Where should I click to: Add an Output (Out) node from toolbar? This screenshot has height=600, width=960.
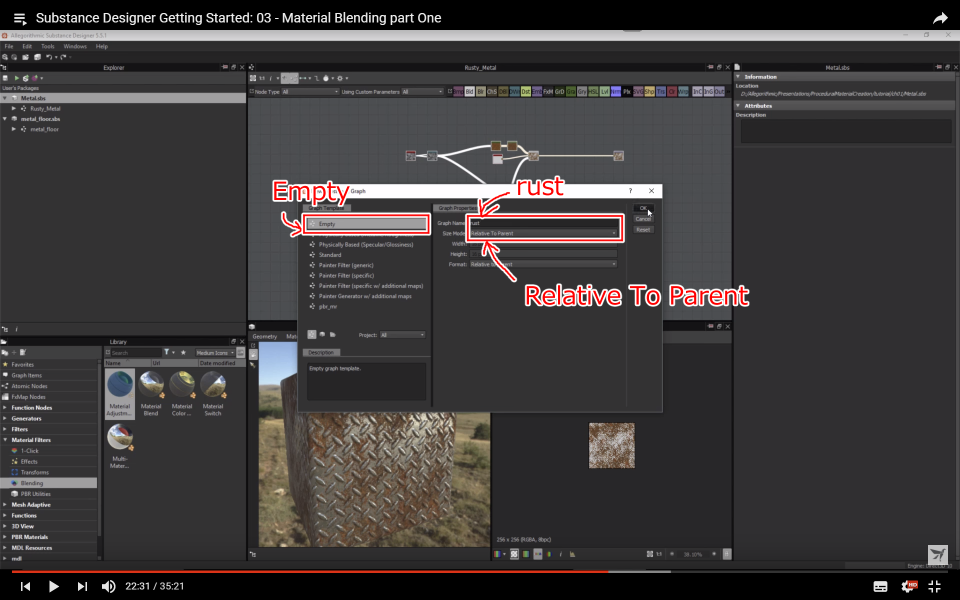[x=719, y=92]
